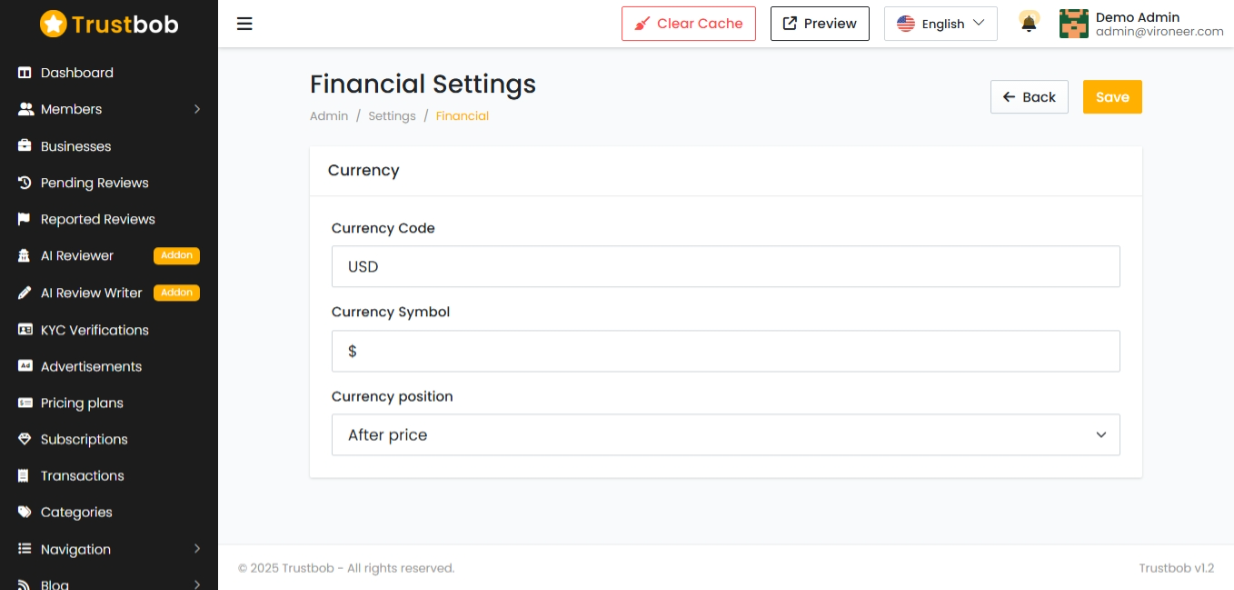This screenshot has width=1234, height=590.
Task: Toggle the hamburger sidebar menu icon
Action: point(244,24)
